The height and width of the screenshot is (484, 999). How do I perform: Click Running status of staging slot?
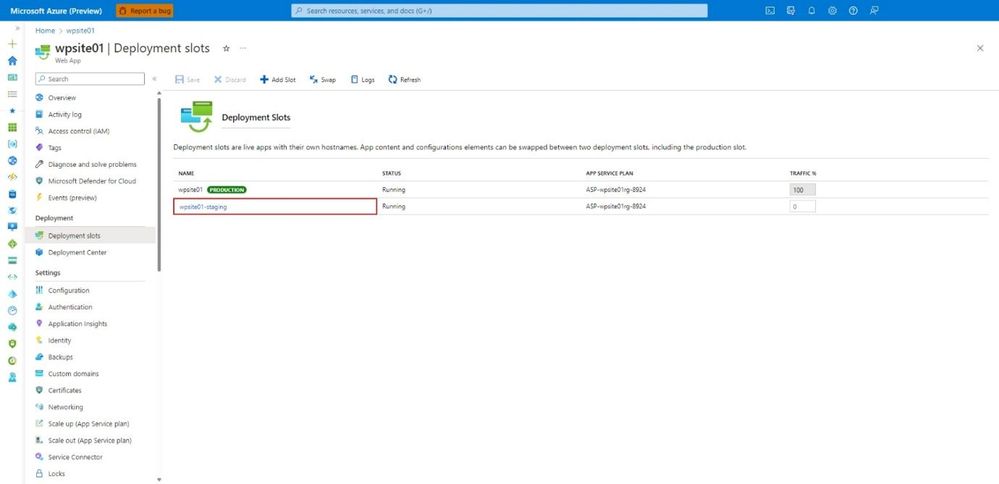click(393, 207)
